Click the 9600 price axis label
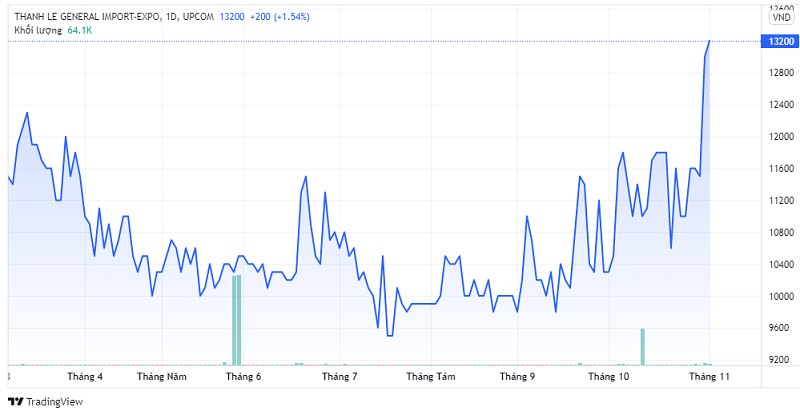 click(781, 328)
